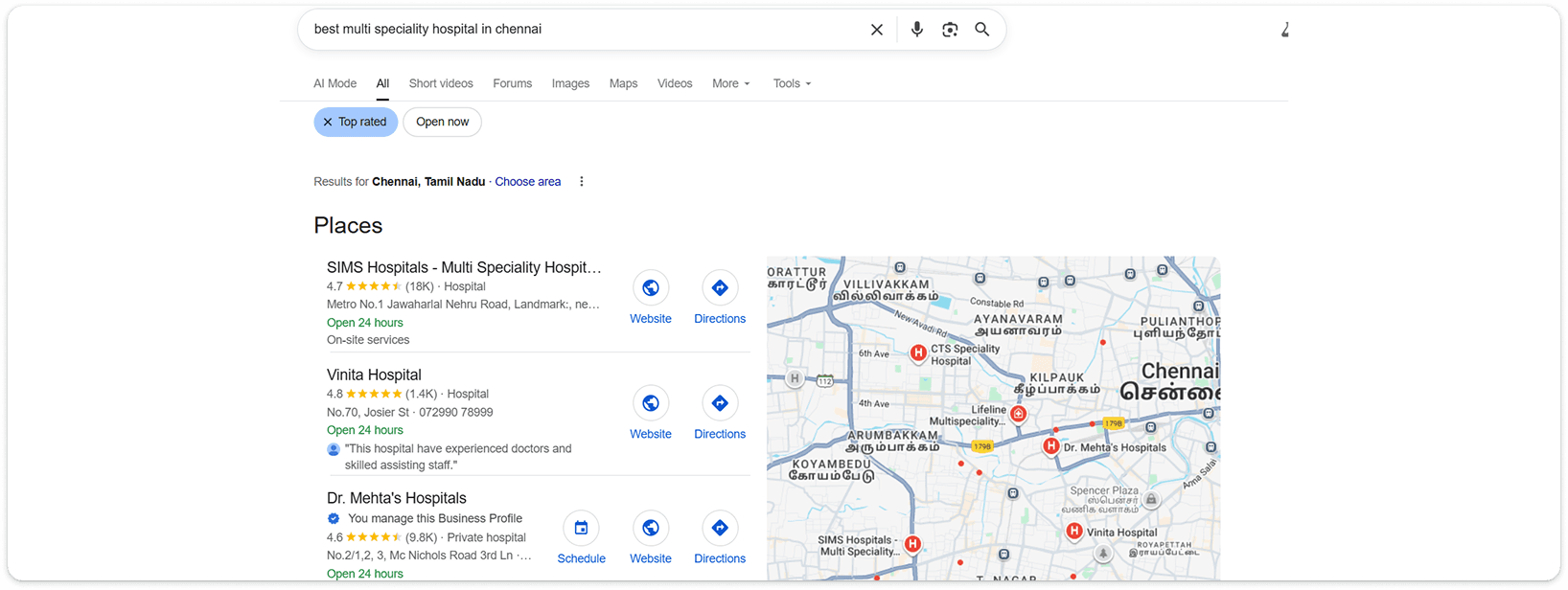Open the Forums tab
The height and width of the screenshot is (590, 1568).
pos(513,83)
